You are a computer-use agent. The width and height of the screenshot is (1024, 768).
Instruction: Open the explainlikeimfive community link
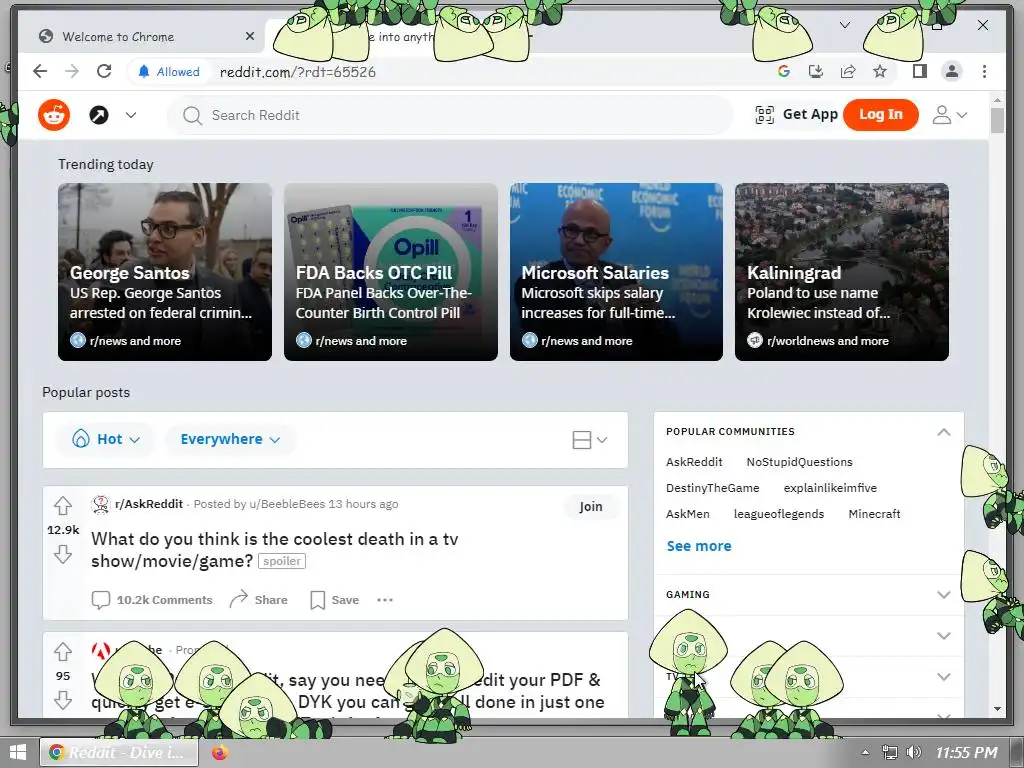tap(830, 488)
